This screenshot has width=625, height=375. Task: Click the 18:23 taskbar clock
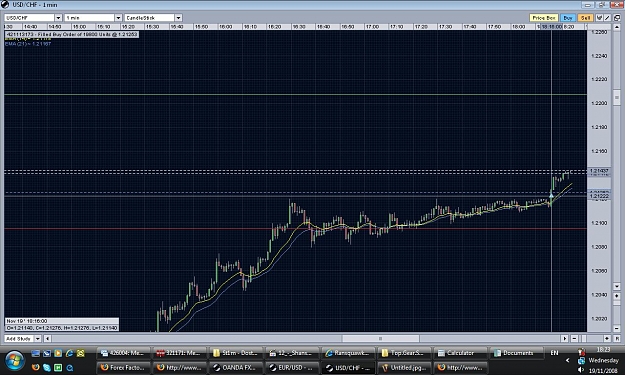(x=603, y=349)
